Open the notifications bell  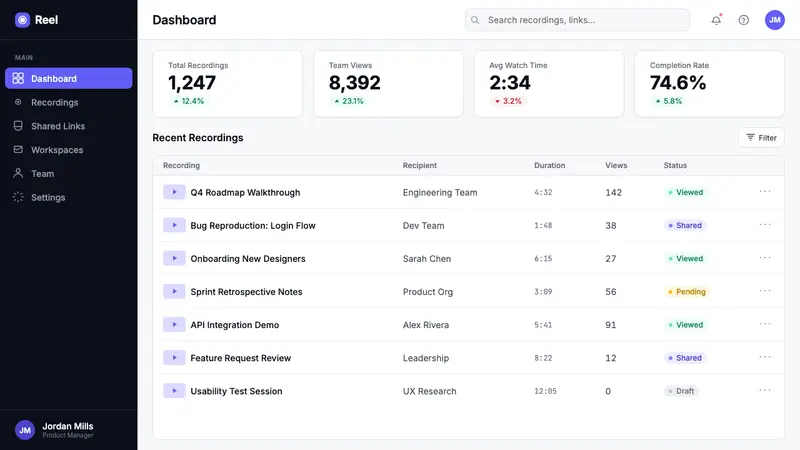point(716,20)
